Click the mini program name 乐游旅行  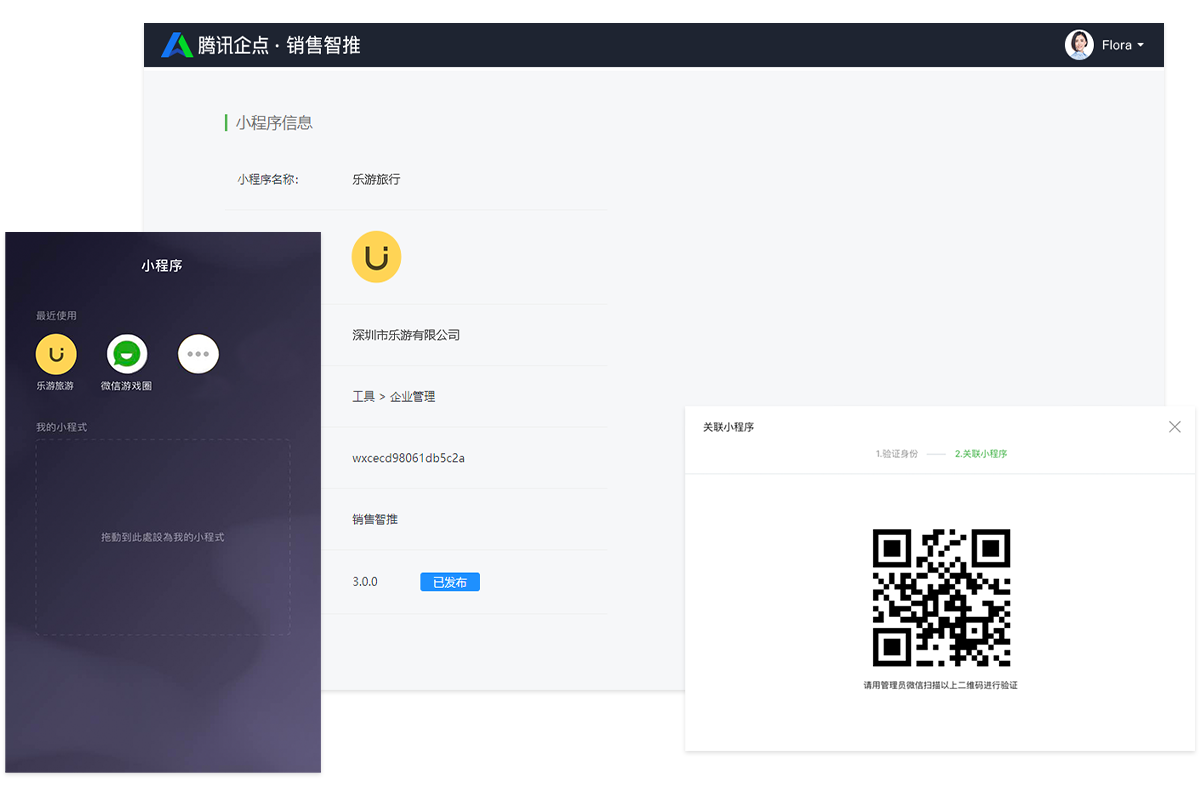click(x=376, y=180)
